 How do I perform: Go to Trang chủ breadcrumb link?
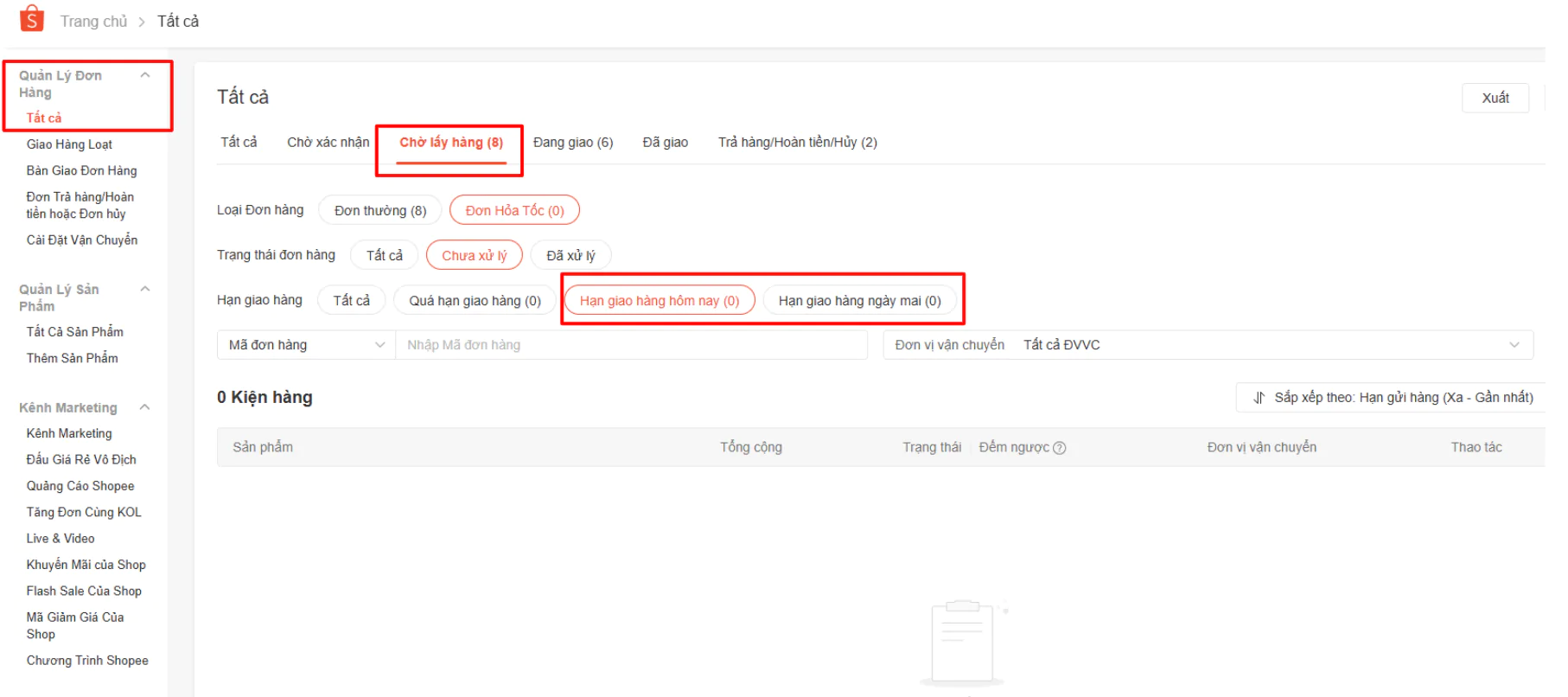[93, 22]
